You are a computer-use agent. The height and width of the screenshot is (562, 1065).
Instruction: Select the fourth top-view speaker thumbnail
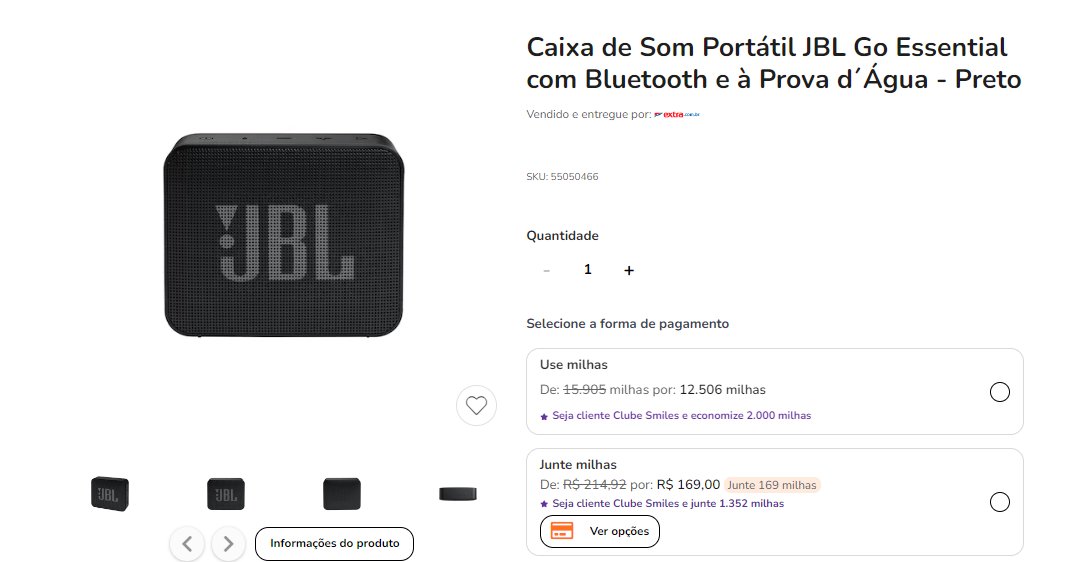click(x=458, y=494)
